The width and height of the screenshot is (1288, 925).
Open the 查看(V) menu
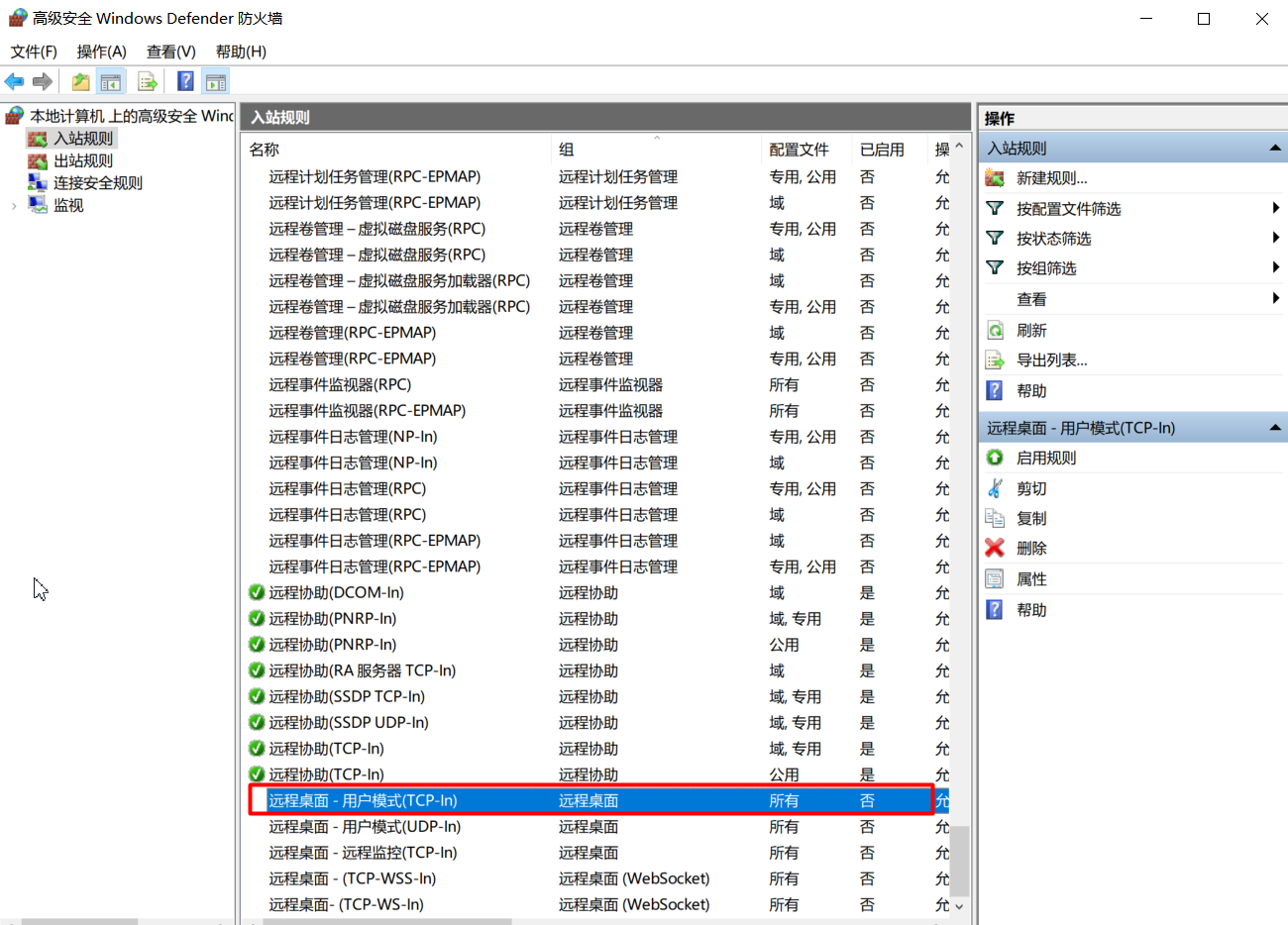[170, 51]
